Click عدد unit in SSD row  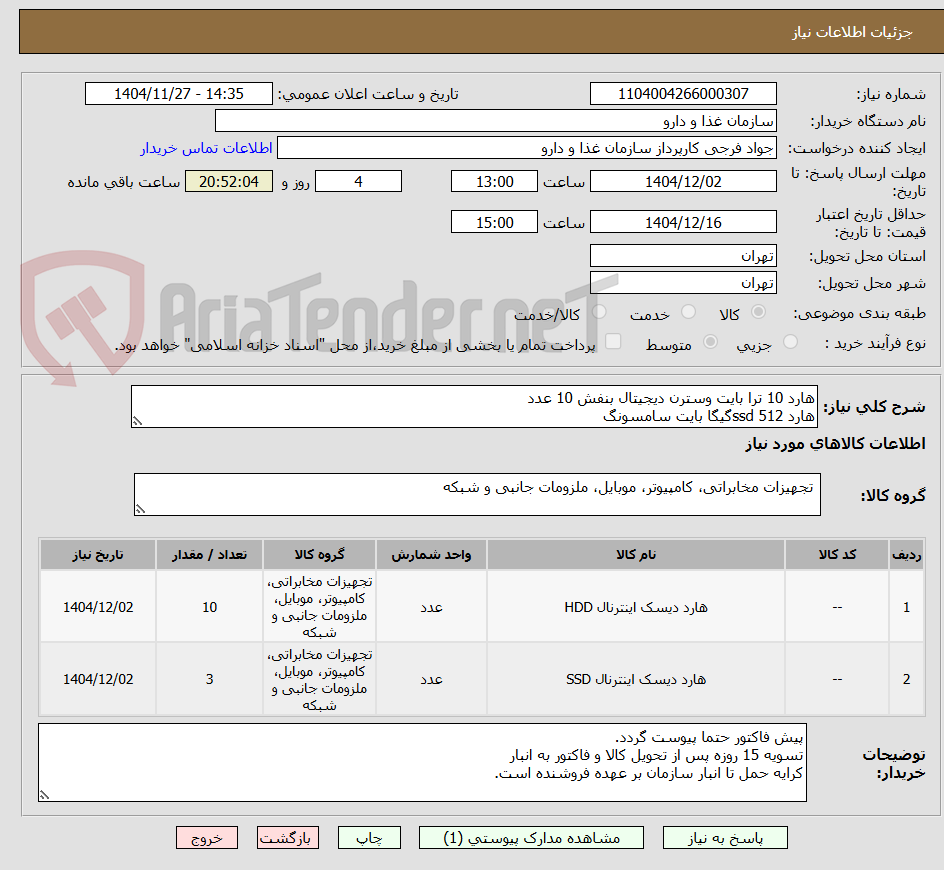point(431,679)
